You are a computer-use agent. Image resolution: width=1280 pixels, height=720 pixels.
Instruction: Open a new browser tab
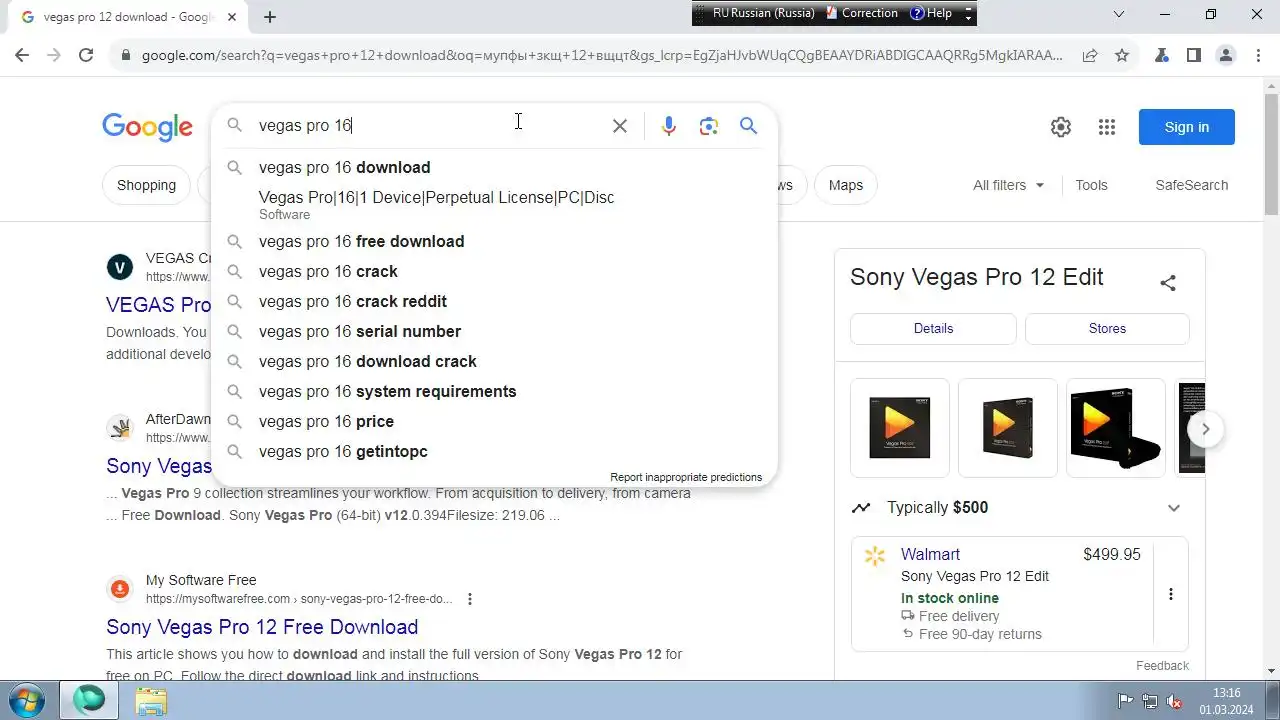pos(270,17)
